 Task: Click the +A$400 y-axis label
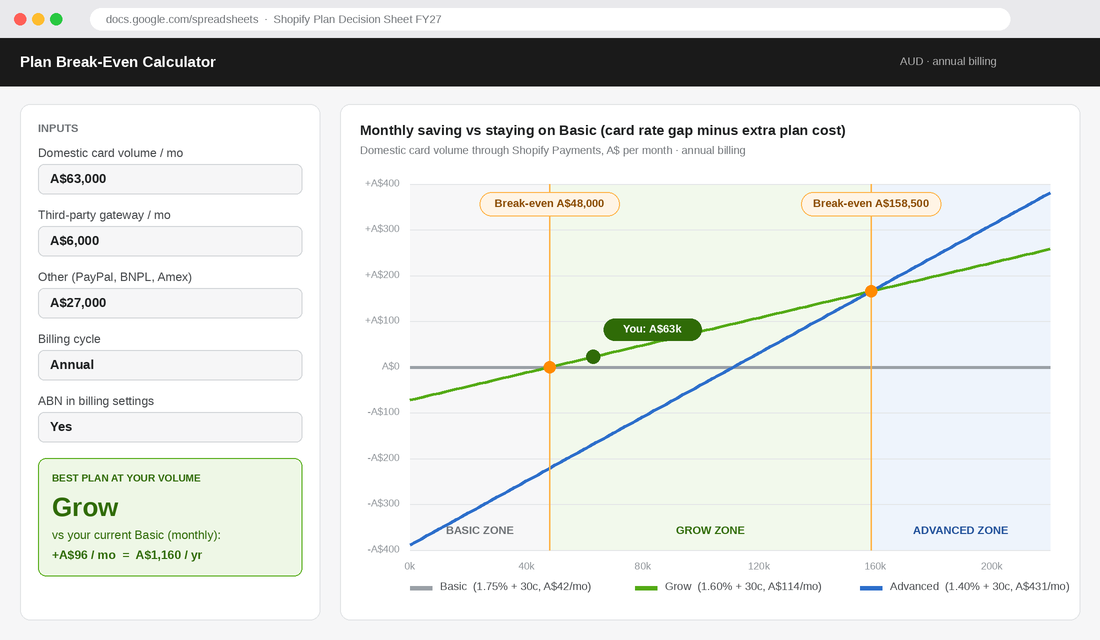coord(382,183)
